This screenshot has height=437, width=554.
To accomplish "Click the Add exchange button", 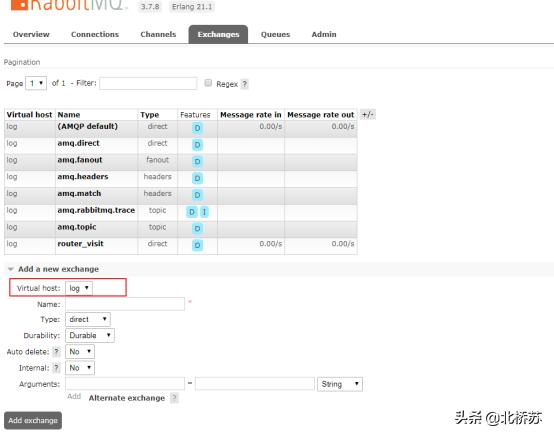I will (33, 420).
